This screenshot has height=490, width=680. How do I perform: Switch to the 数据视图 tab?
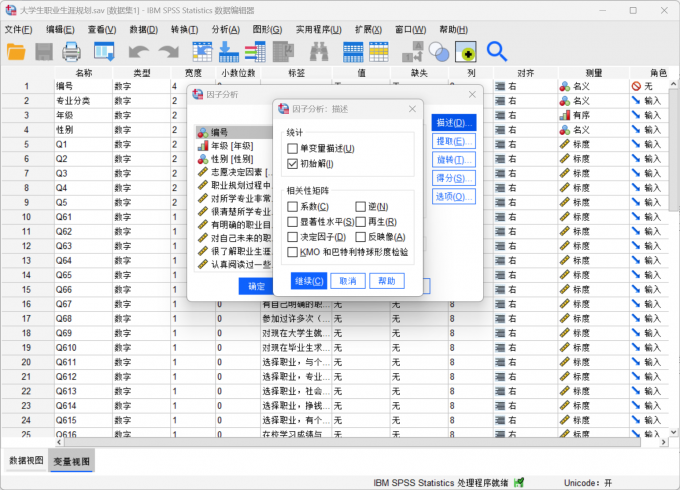coord(26,460)
